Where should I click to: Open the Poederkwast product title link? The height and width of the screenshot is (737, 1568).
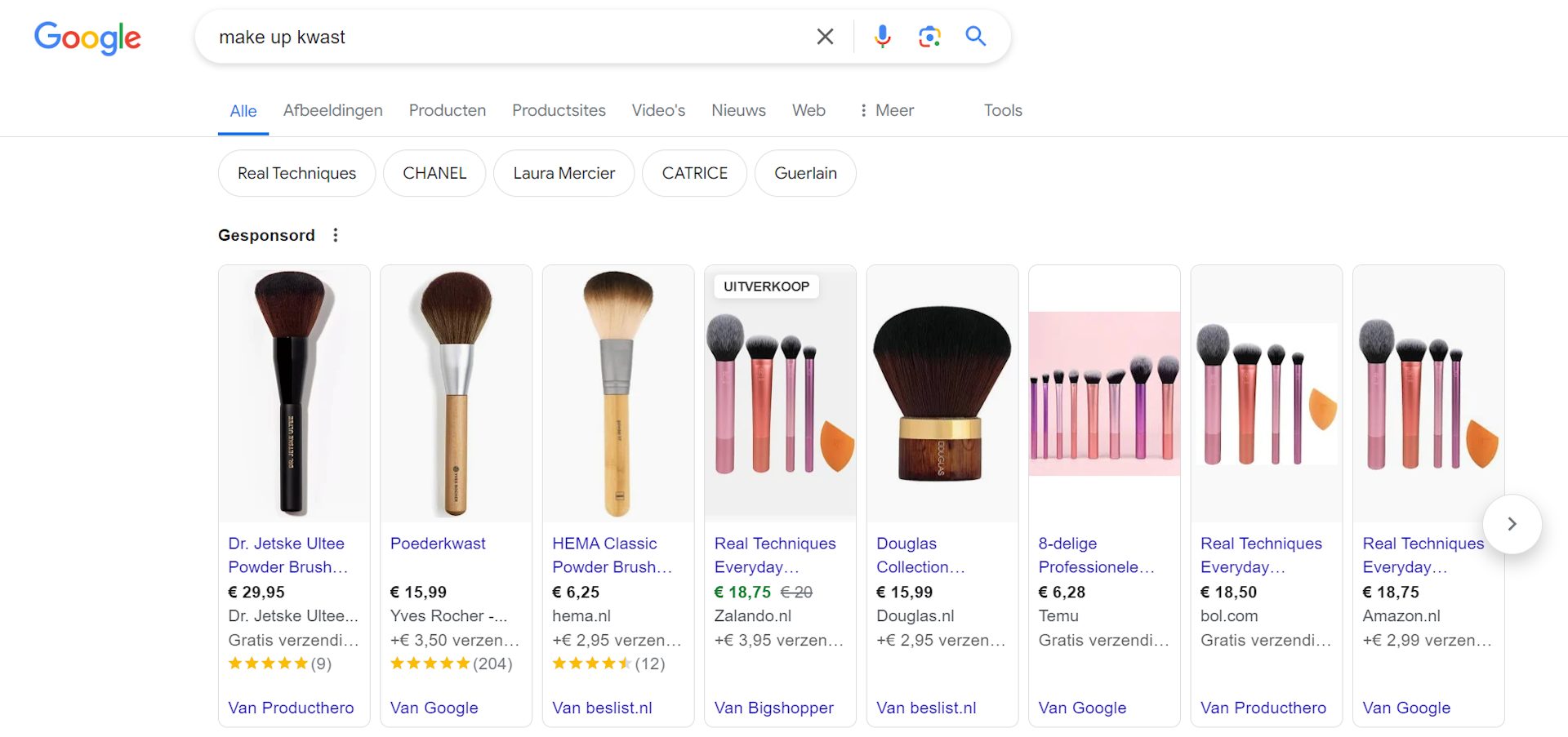438,544
